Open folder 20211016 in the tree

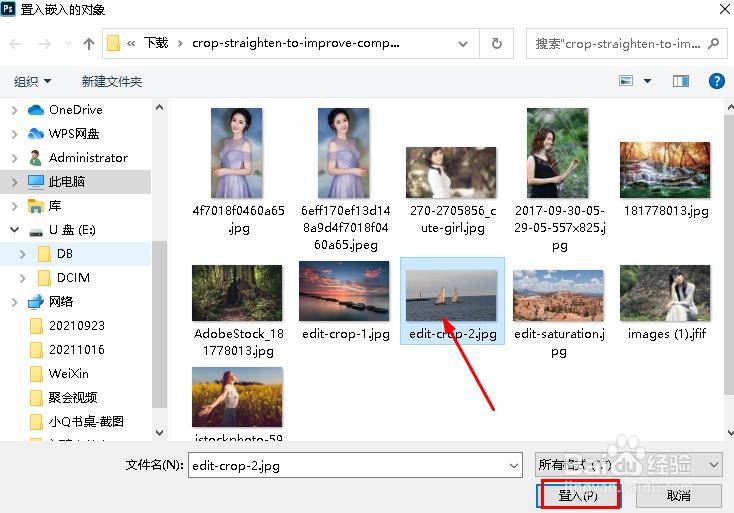(77, 349)
